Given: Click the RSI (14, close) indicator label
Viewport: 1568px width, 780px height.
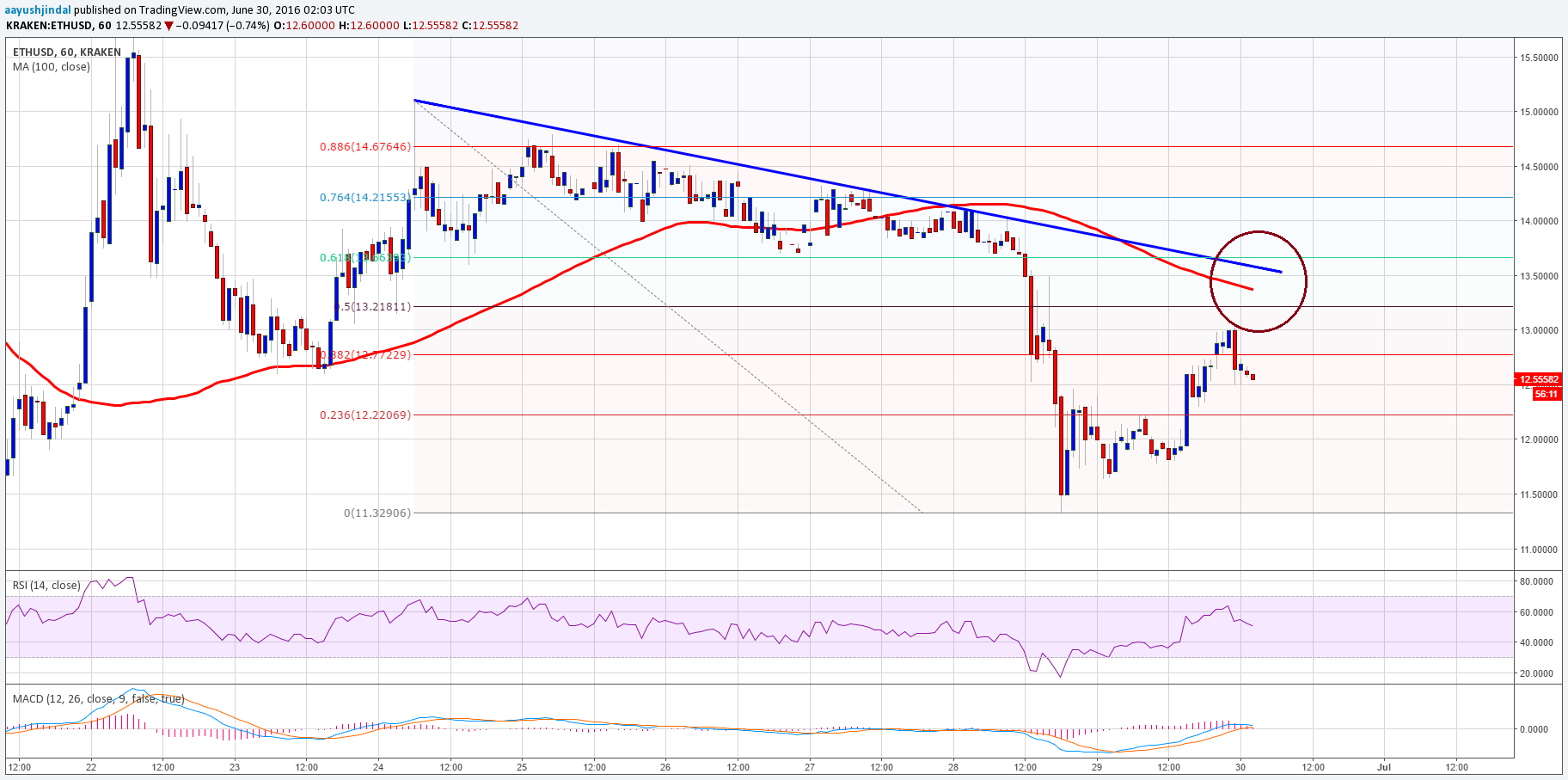Looking at the screenshot, I should pos(46,586).
